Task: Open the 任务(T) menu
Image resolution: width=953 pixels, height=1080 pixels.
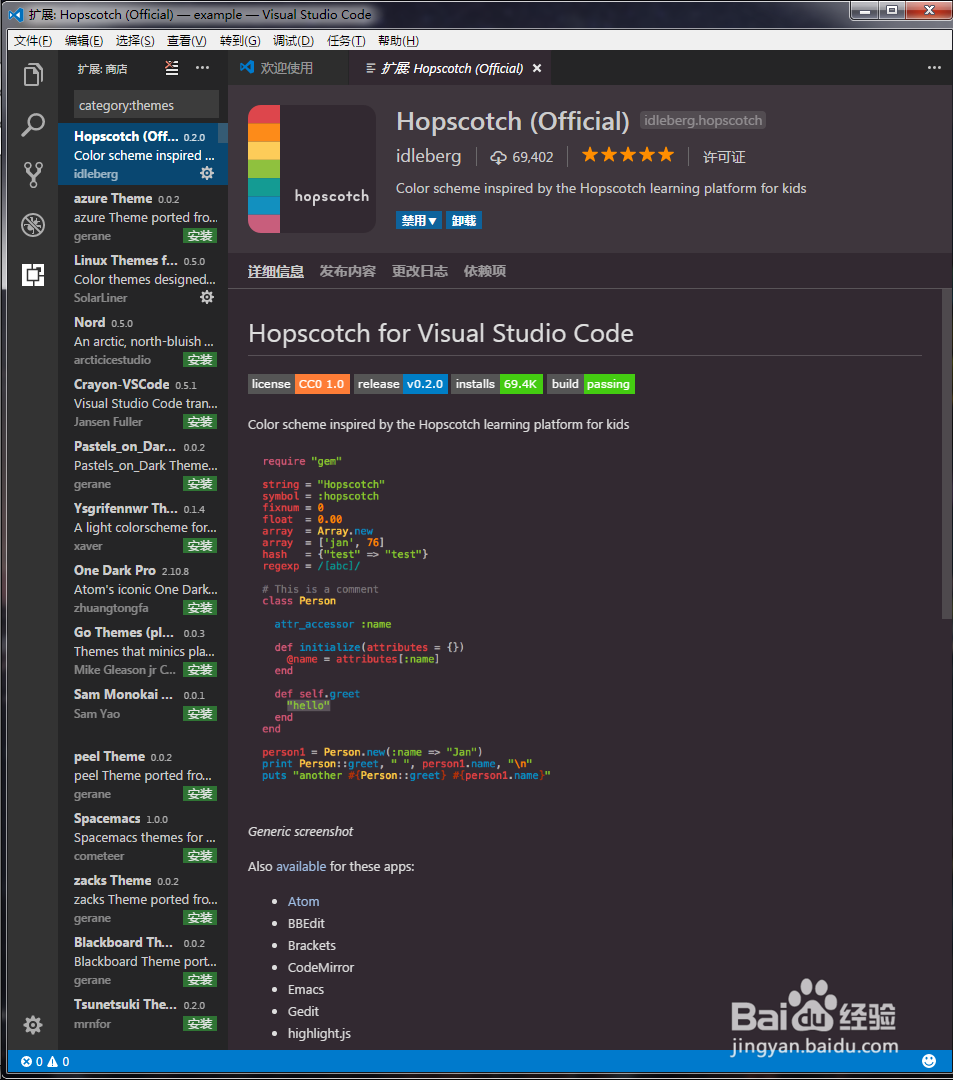Action: coord(346,41)
